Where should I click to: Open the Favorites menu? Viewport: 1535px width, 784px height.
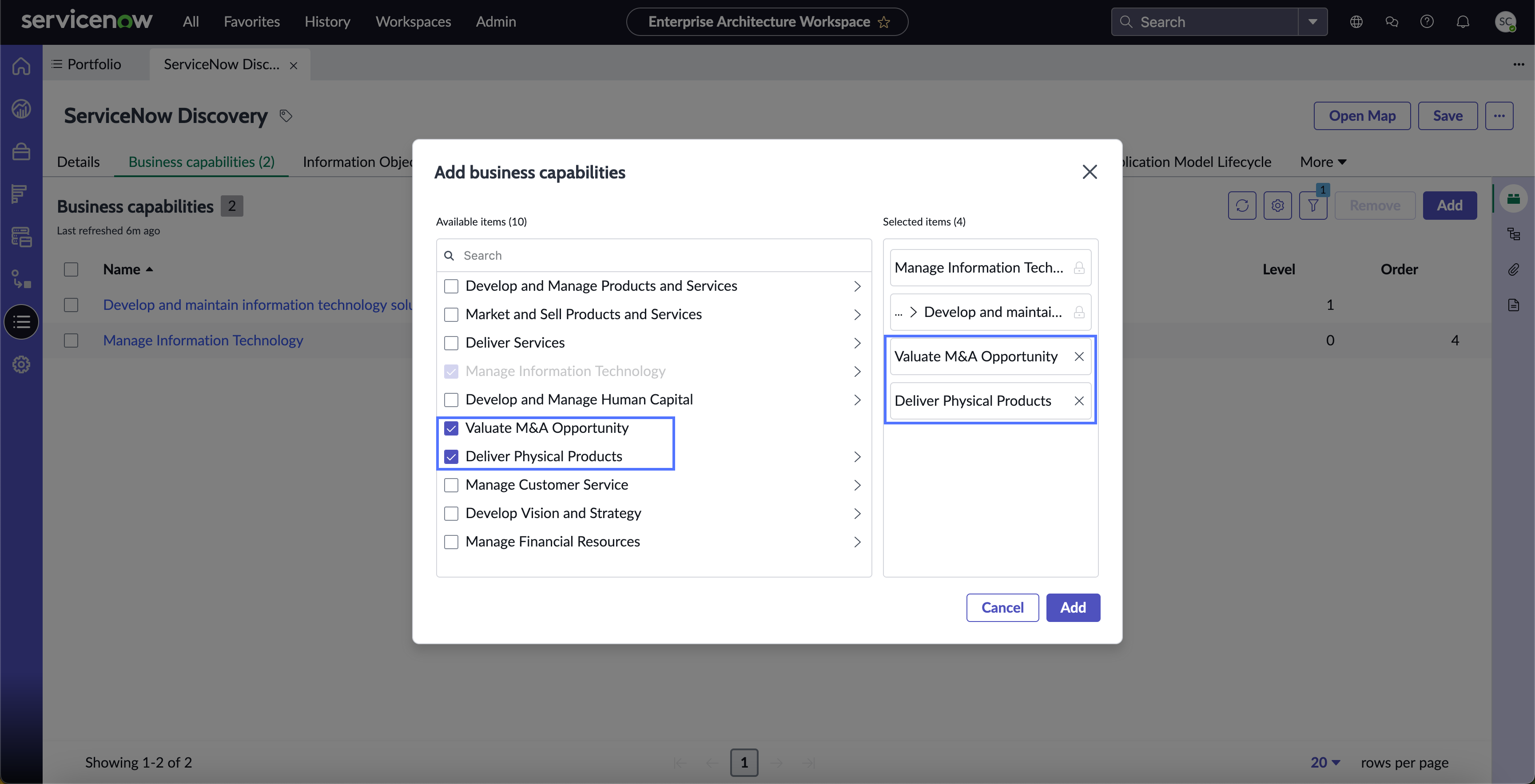pos(251,22)
